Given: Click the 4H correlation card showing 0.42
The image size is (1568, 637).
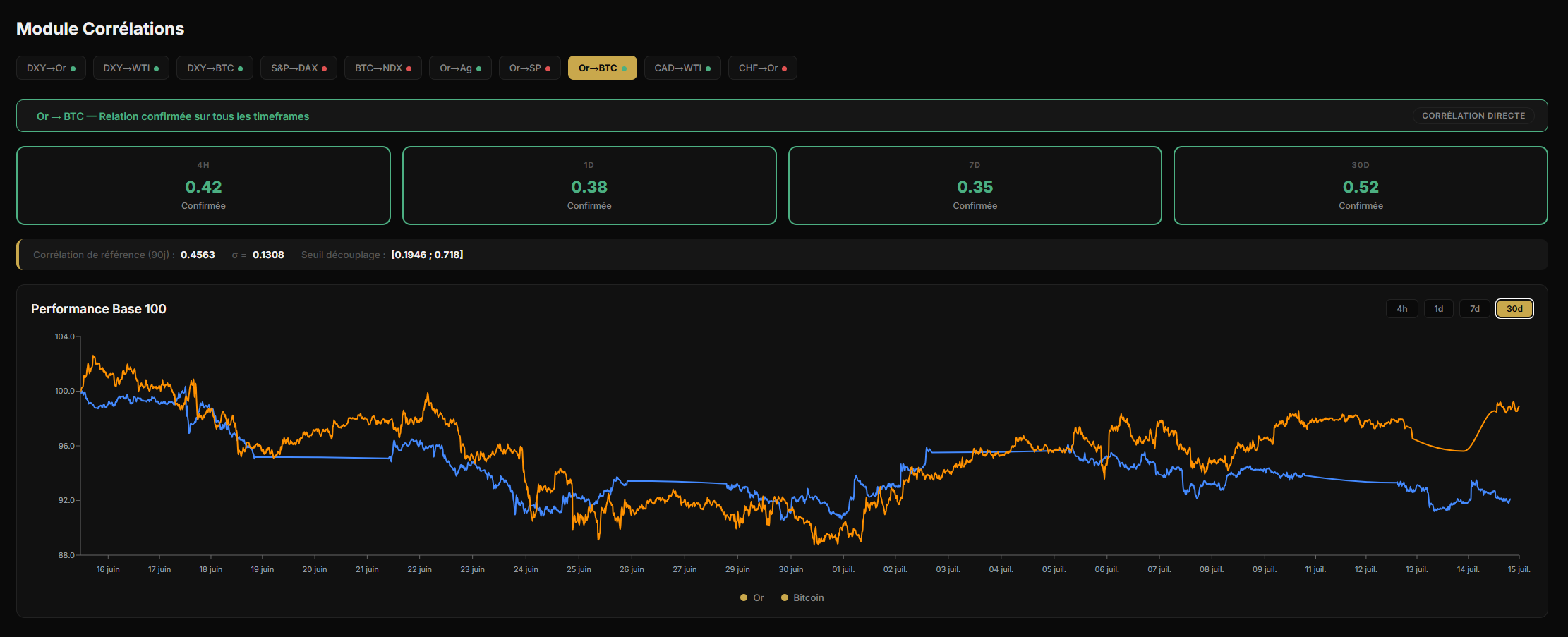Looking at the screenshot, I should (x=203, y=186).
